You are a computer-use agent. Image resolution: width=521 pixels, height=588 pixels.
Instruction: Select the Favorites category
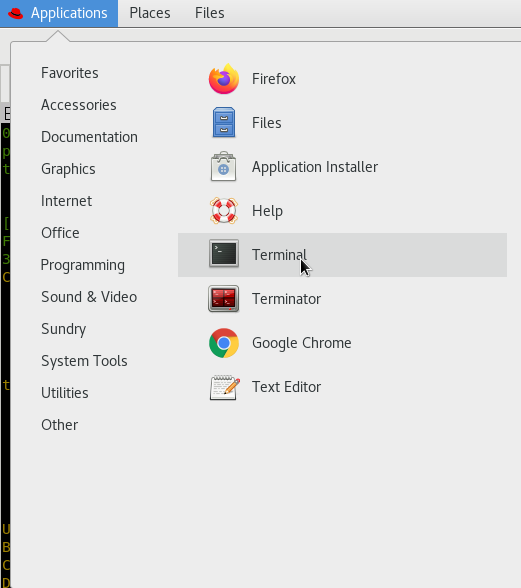click(70, 73)
